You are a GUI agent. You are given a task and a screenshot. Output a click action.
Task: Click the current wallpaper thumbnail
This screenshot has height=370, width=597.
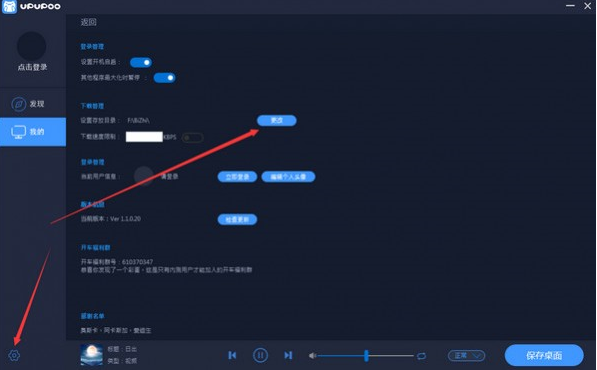92,355
